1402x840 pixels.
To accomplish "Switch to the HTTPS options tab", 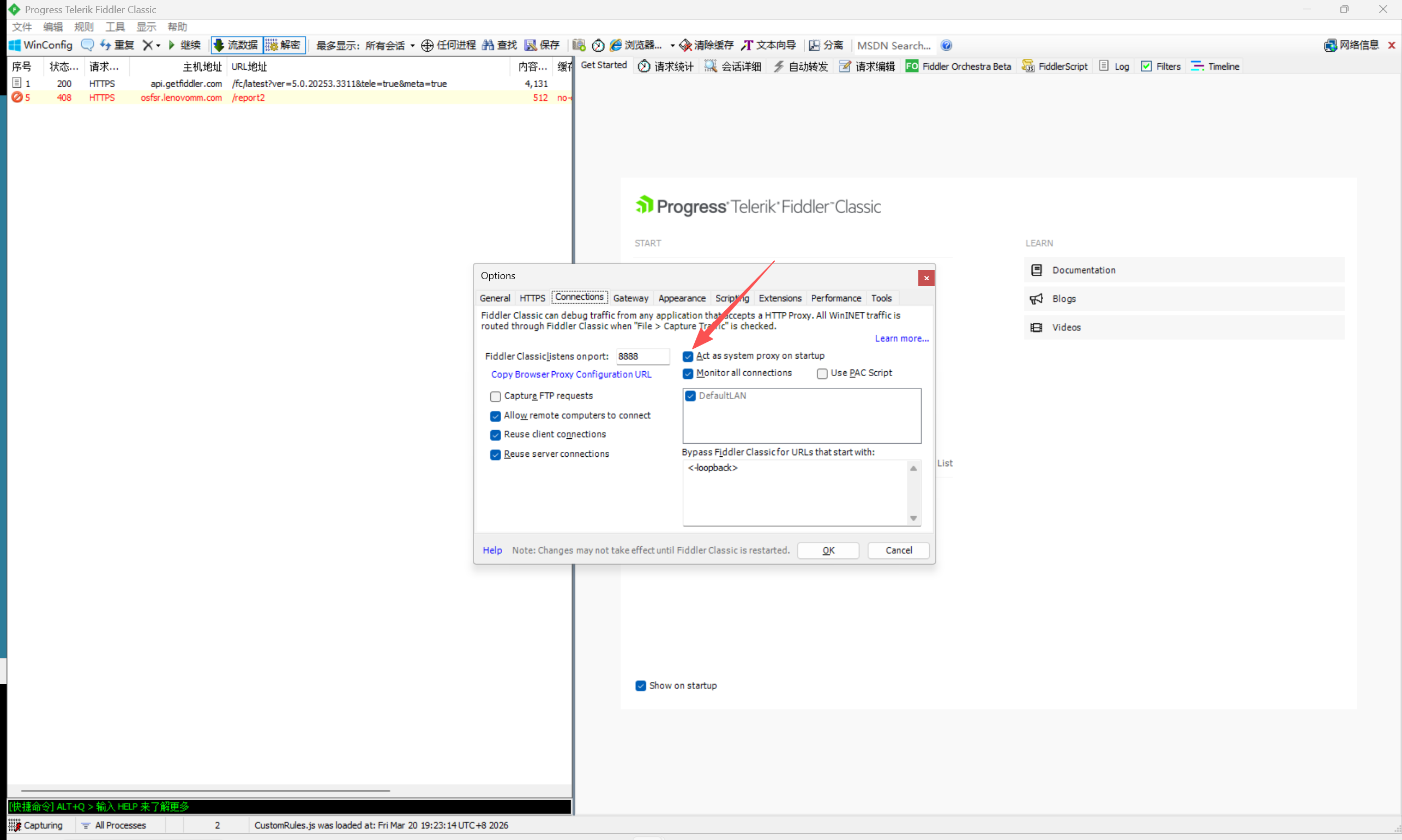I will point(532,298).
